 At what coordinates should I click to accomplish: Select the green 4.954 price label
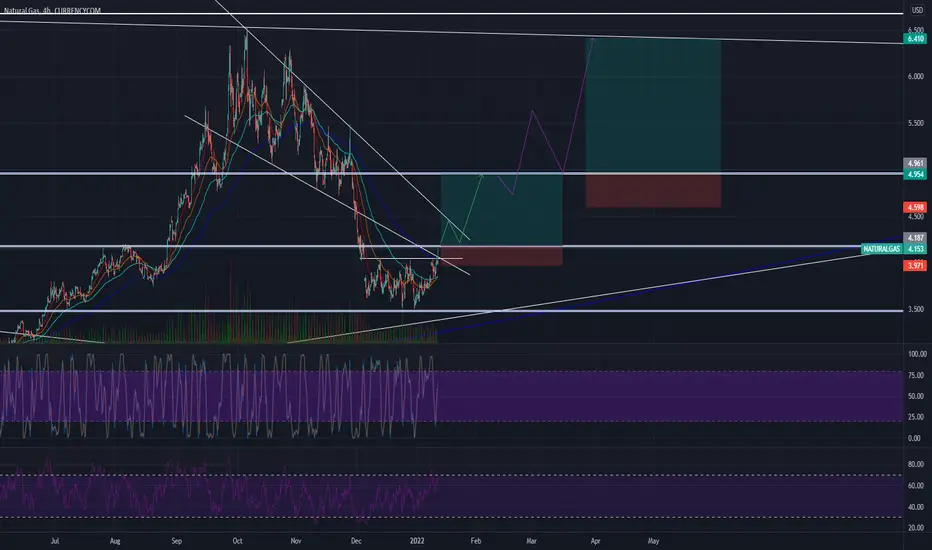click(915, 174)
